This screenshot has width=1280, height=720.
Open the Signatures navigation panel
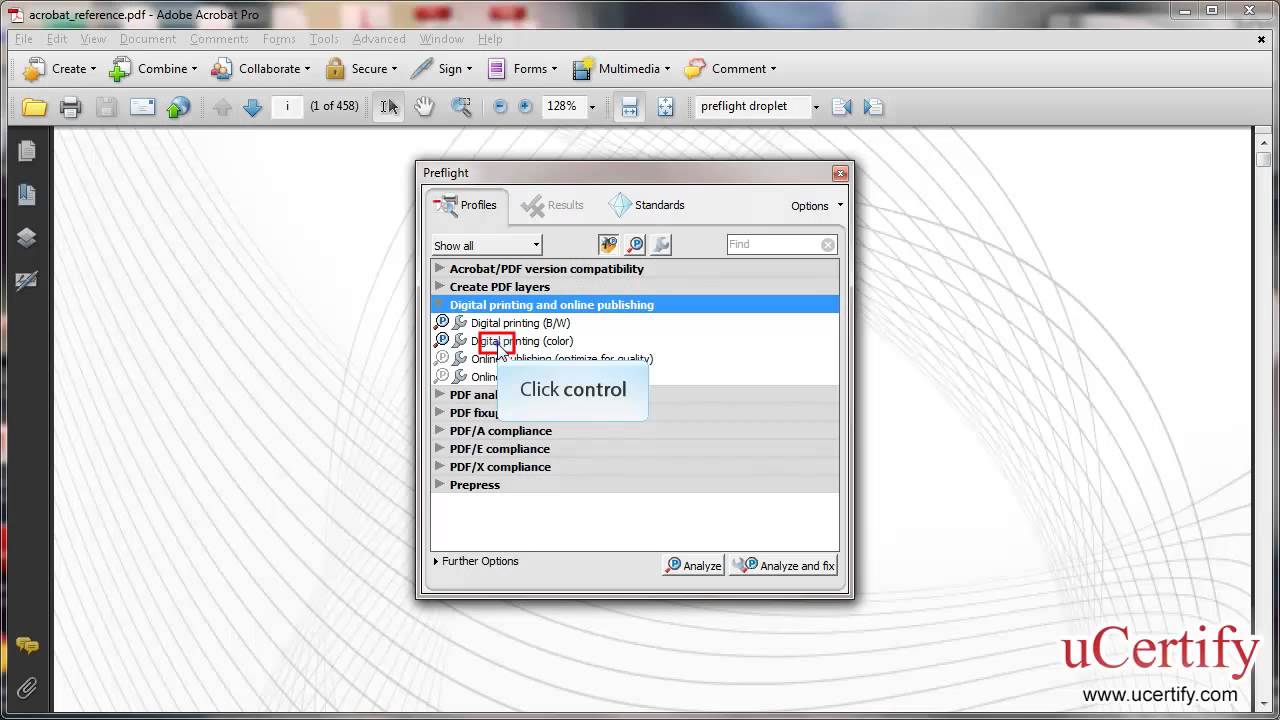point(27,281)
